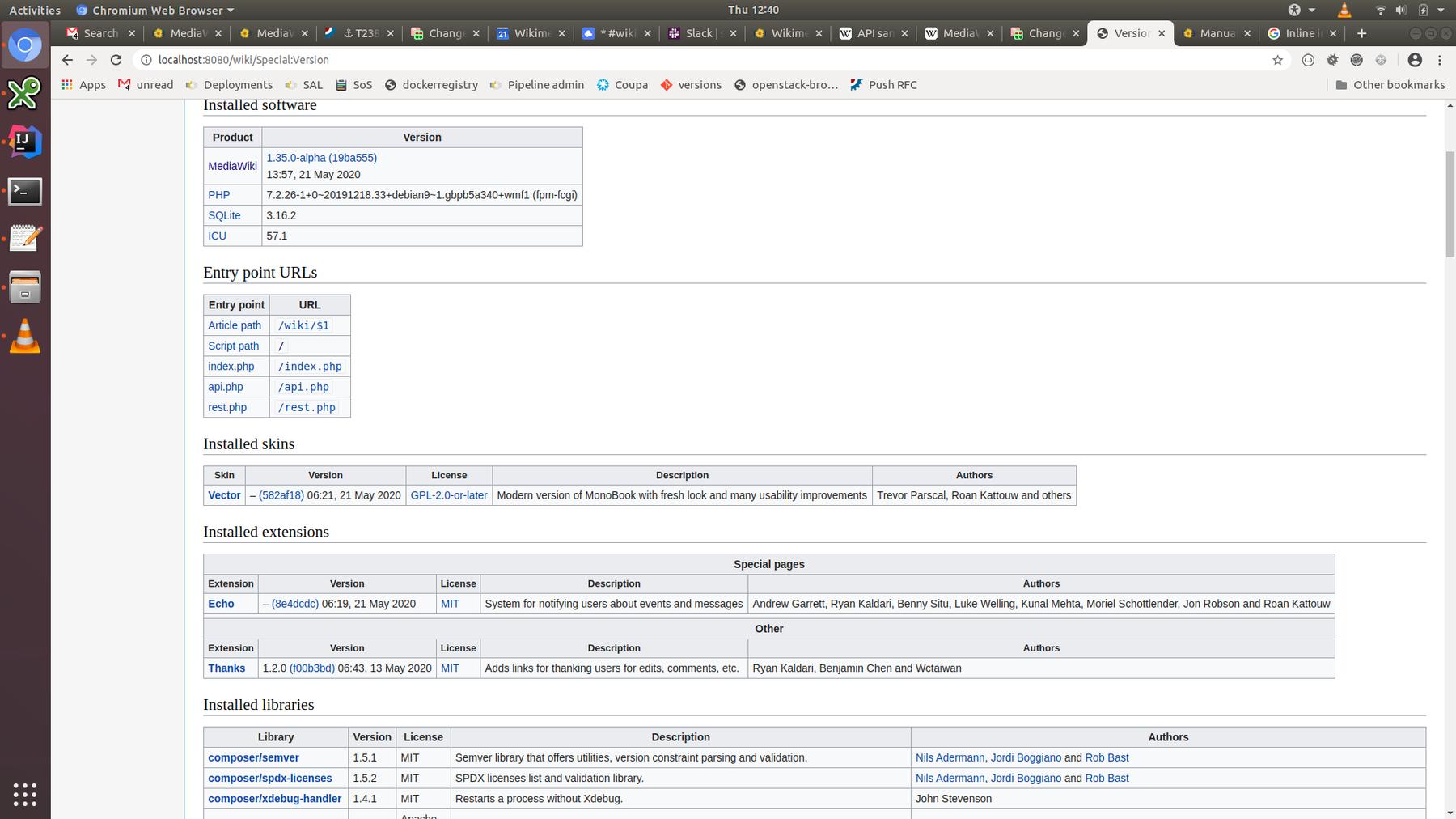Bookmark this page with the star icon

(1277, 60)
